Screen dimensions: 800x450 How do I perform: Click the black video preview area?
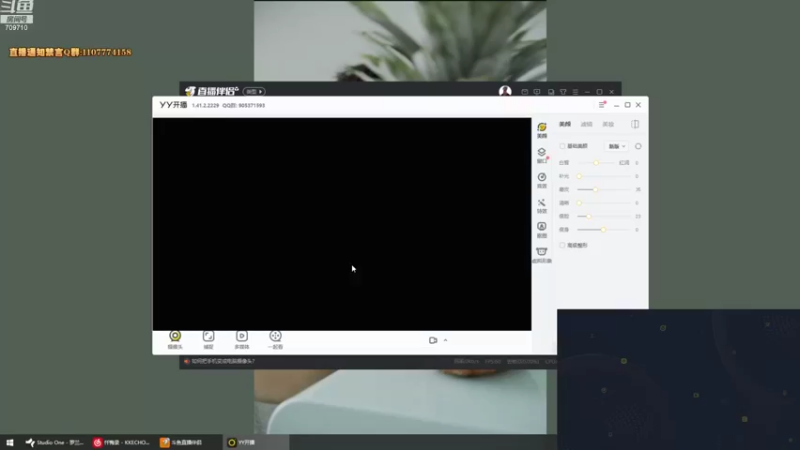[342, 224]
